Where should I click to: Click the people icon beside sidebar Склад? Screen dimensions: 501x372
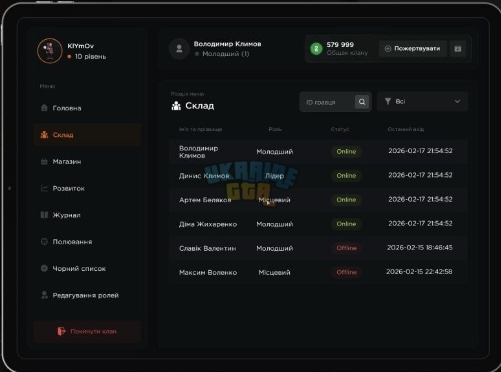[x=44, y=135]
